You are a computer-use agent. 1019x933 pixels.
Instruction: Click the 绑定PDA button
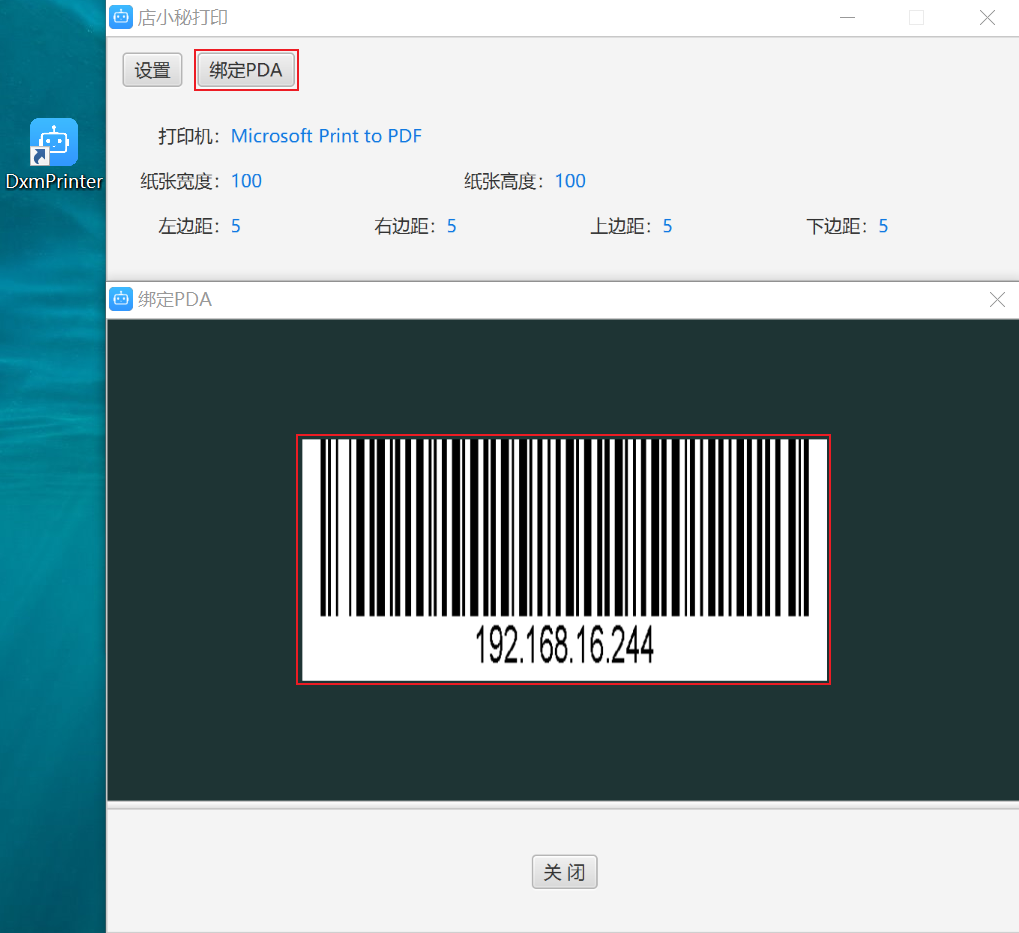(246, 70)
